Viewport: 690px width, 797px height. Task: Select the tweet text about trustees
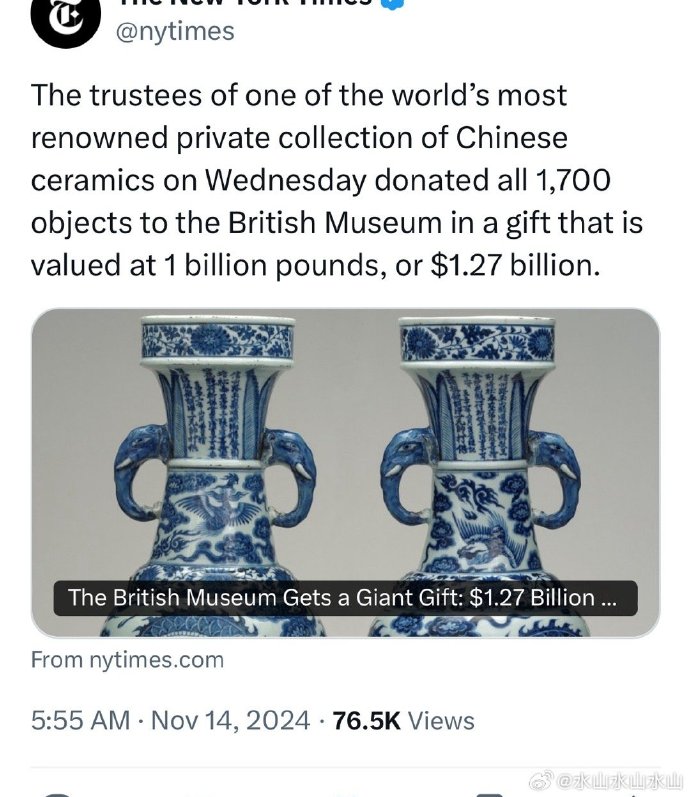click(337, 180)
